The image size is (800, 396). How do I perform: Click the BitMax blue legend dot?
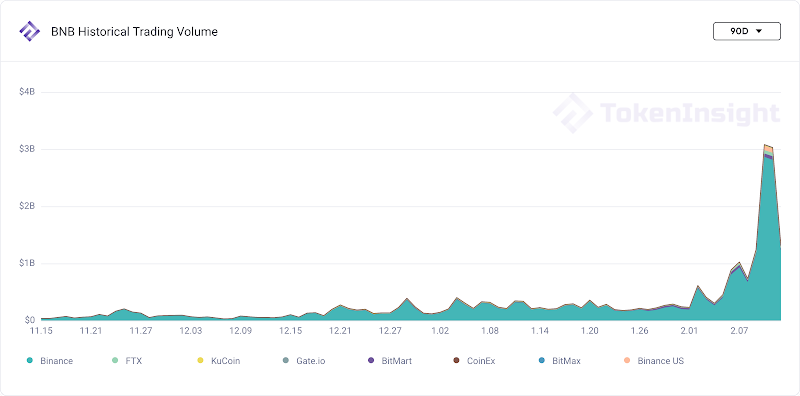click(x=542, y=361)
